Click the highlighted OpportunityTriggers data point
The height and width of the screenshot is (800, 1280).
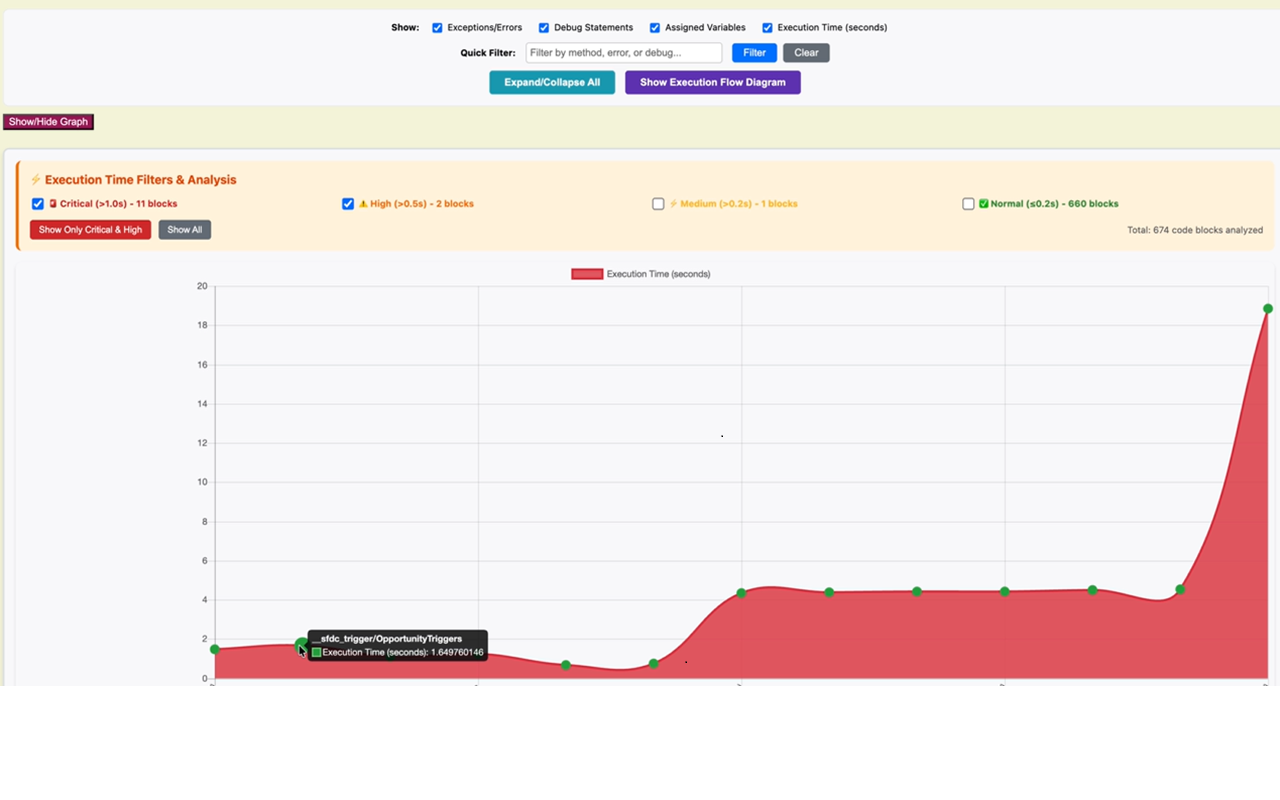[302, 645]
